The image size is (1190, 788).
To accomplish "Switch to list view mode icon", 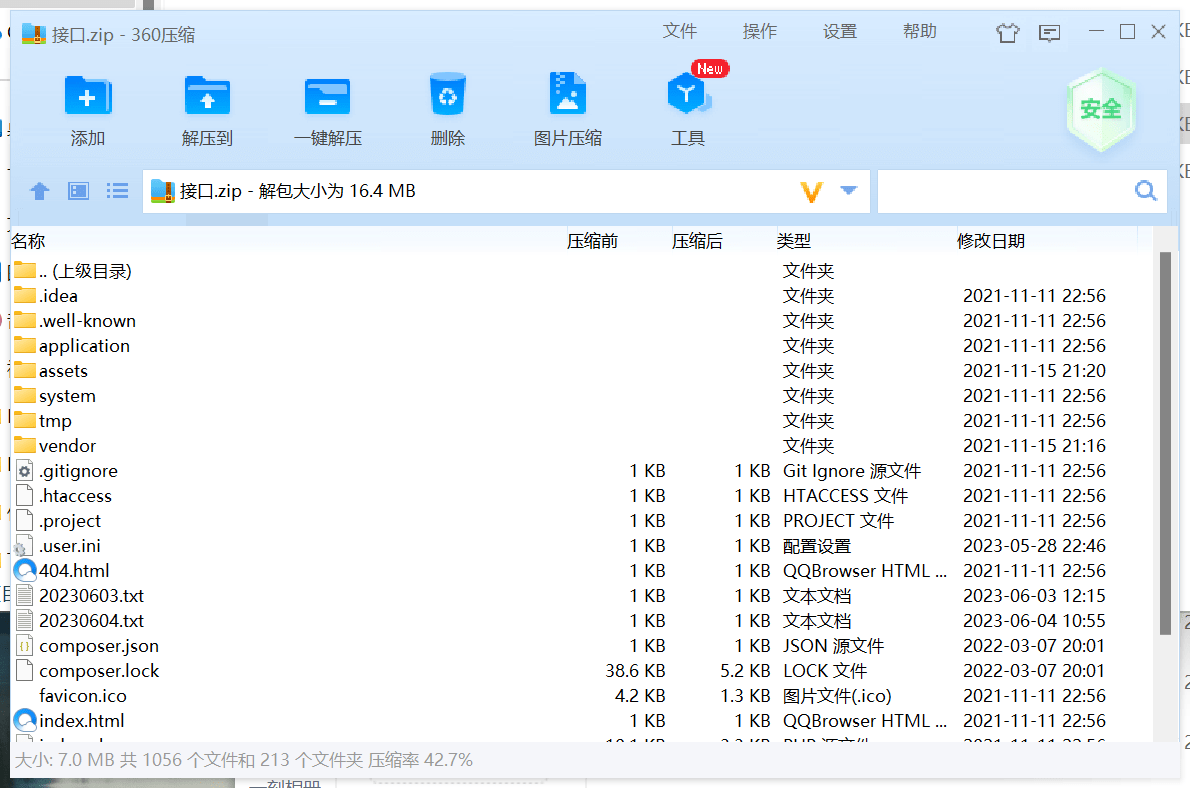I will (x=118, y=191).
